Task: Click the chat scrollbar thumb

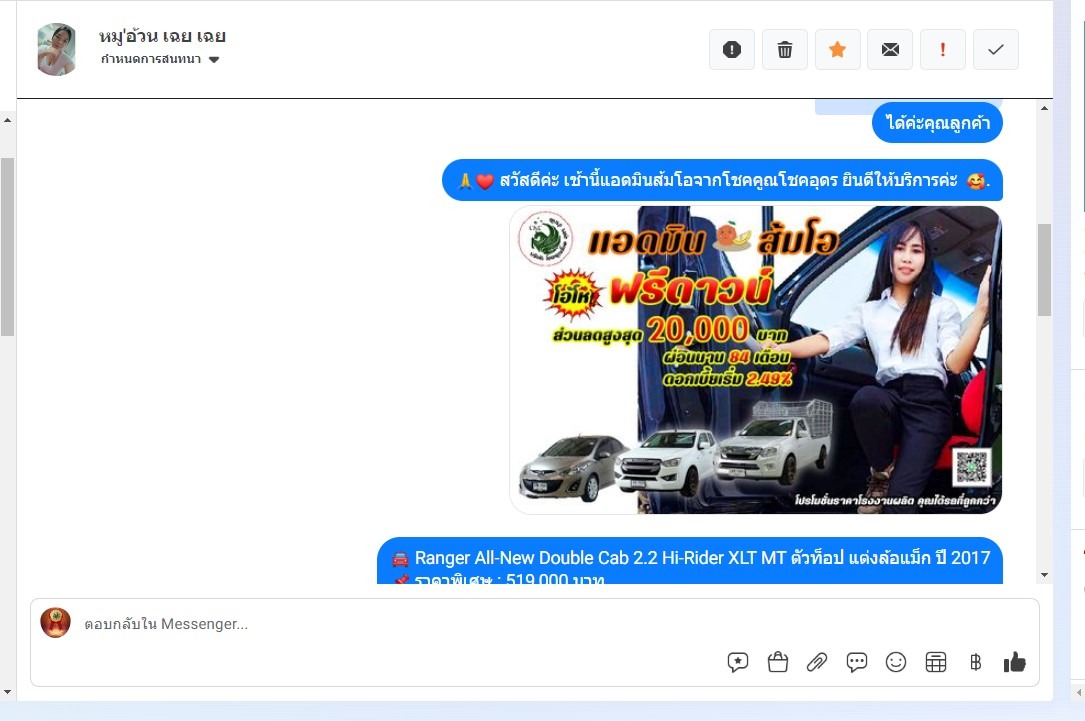Action: click(x=1044, y=270)
